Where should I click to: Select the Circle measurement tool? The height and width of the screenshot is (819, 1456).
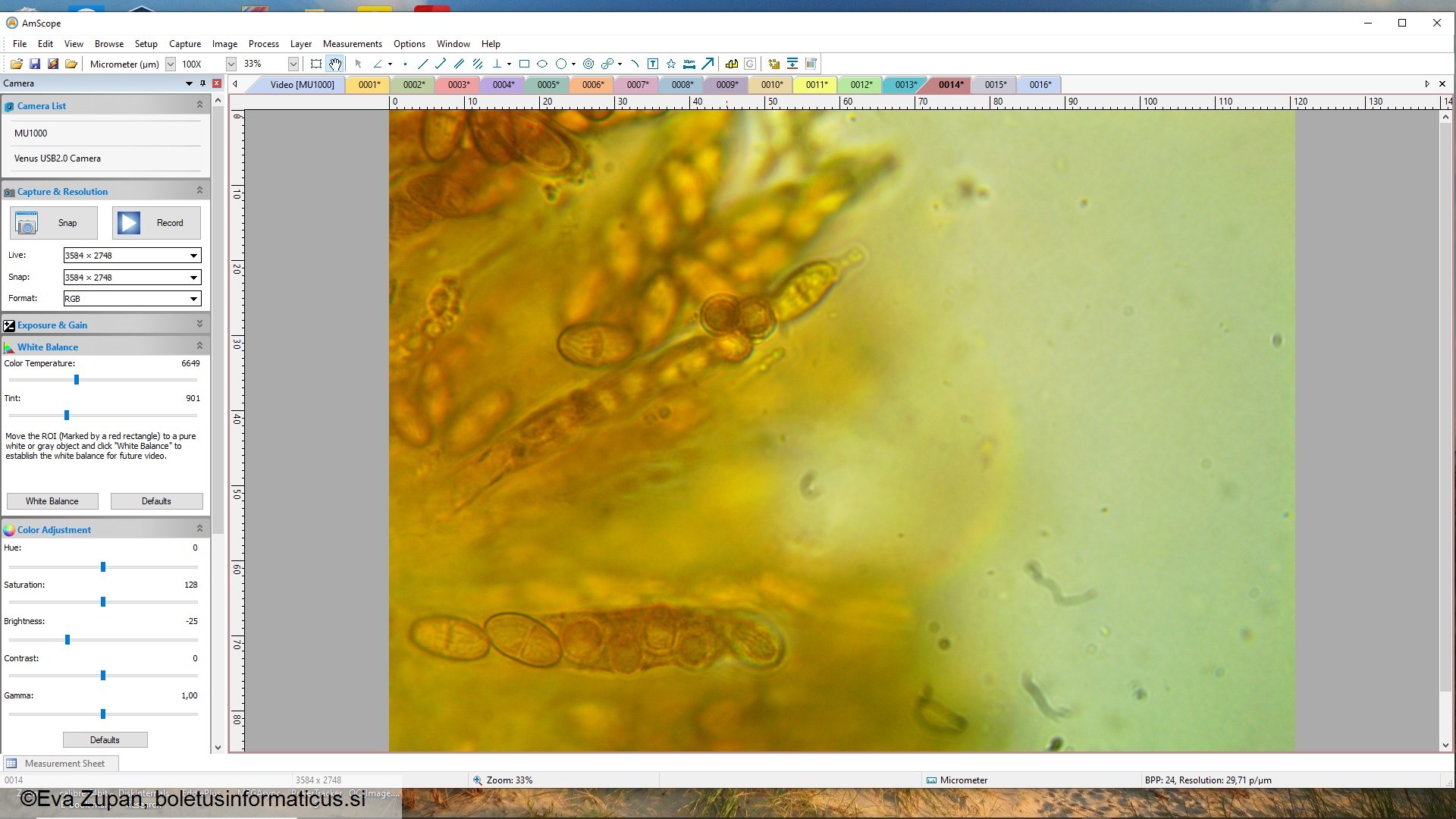[x=561, y=64]
